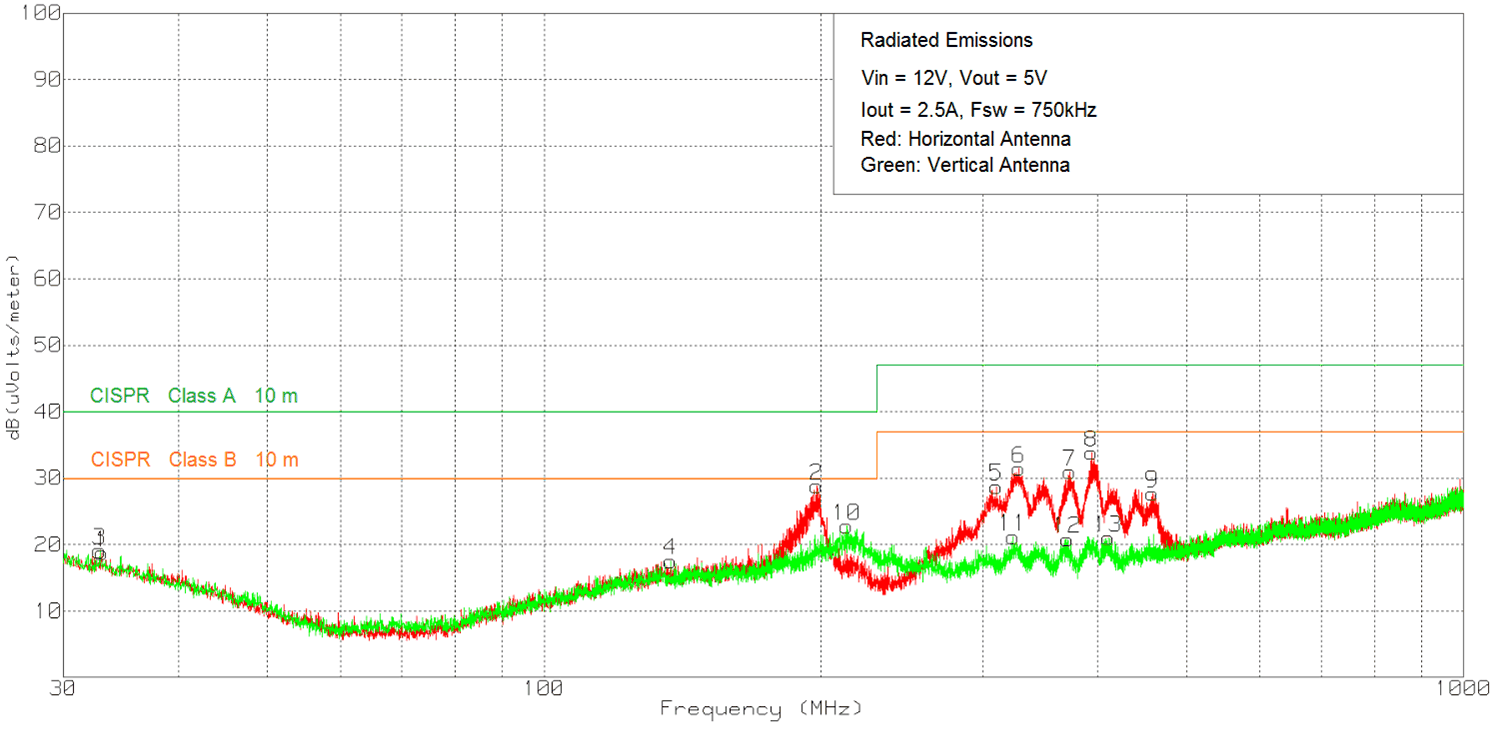Viewport: 1497px width, 731px height.
Task: Select marker 10 on the green trace
Action: coord(846,528)
